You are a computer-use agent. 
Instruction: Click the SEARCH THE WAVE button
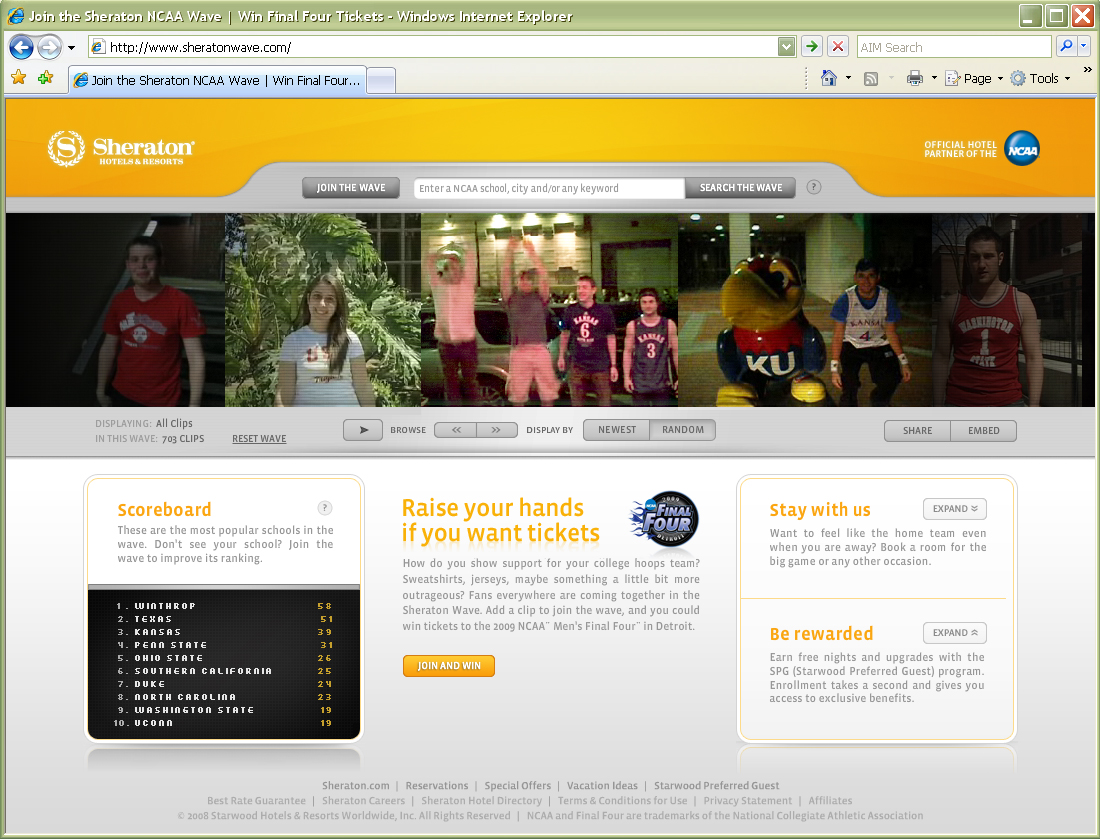pos(740,188)
